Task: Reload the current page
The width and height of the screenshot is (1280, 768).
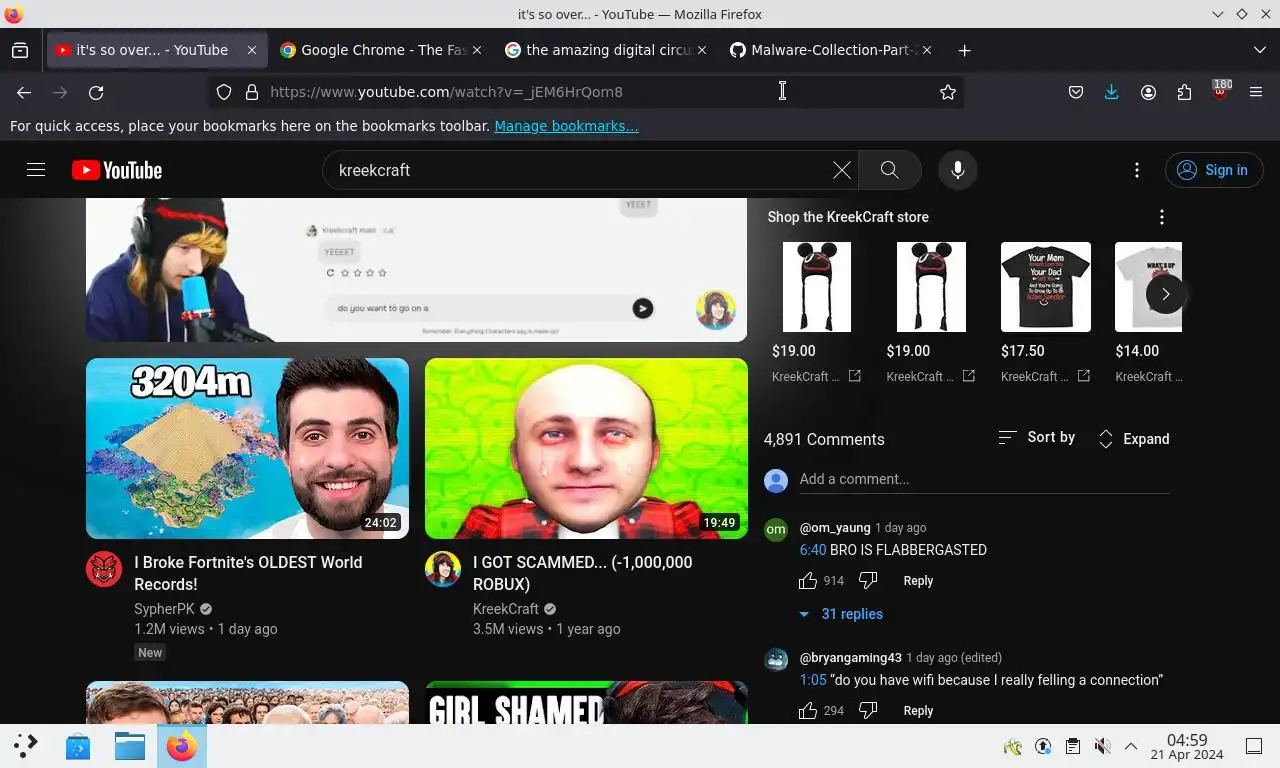Action: (x=96, y=92)
